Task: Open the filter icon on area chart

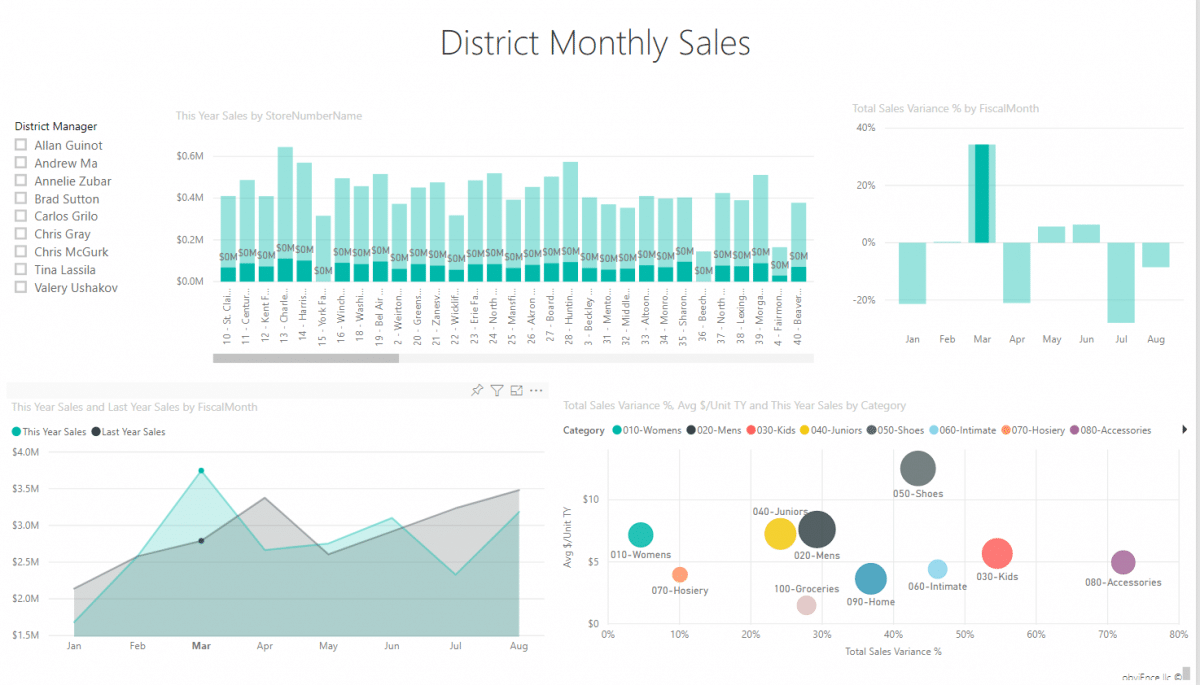Action: (x=497, y=390)
